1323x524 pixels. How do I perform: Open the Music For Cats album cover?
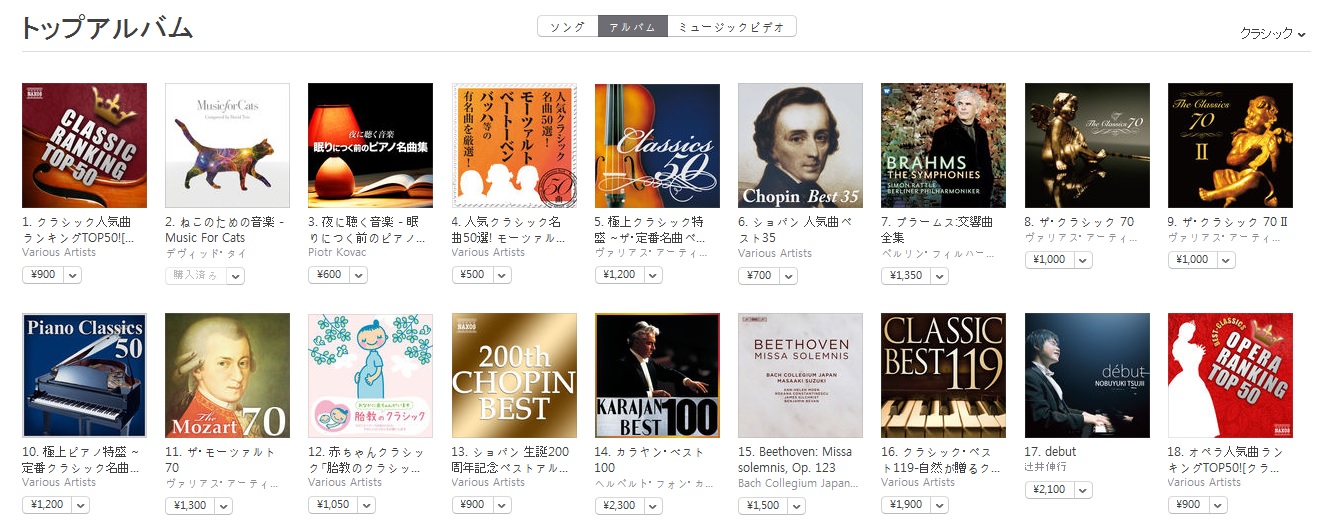click(x=227, y=145)
